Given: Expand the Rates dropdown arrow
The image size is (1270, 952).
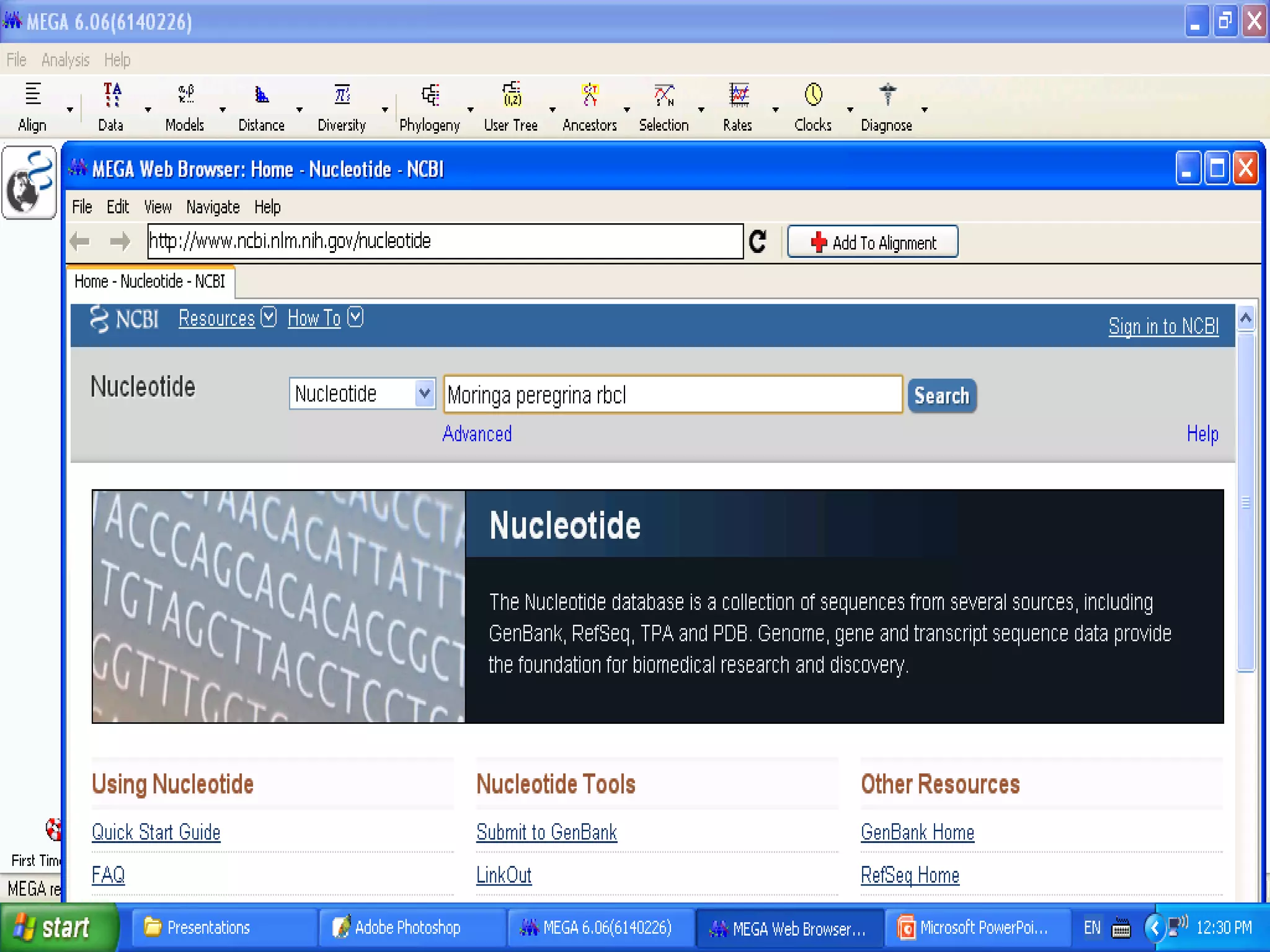Looking at the screenshot, I should tap(775, 110).
